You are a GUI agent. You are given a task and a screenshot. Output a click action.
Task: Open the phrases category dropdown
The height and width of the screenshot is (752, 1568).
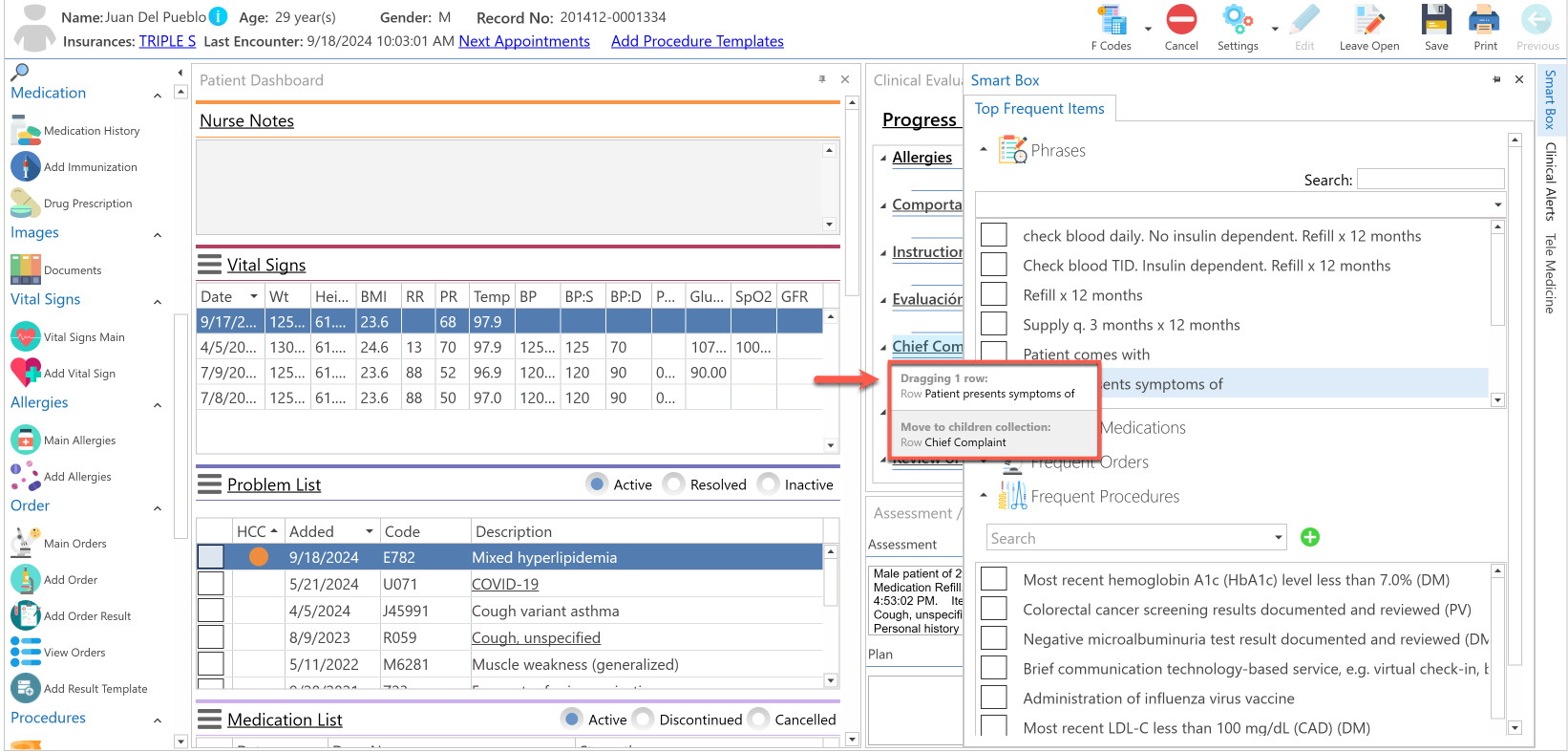[1497, 204]
